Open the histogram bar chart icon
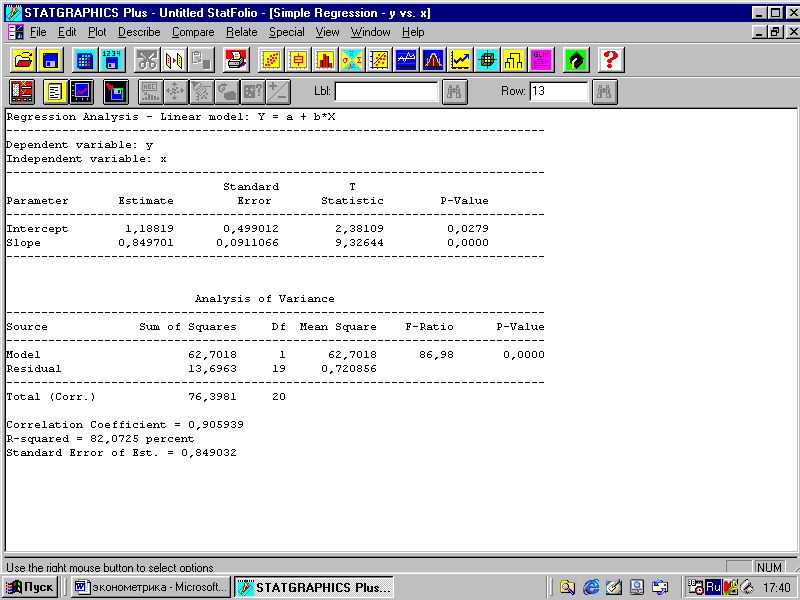 click(325, 60)
